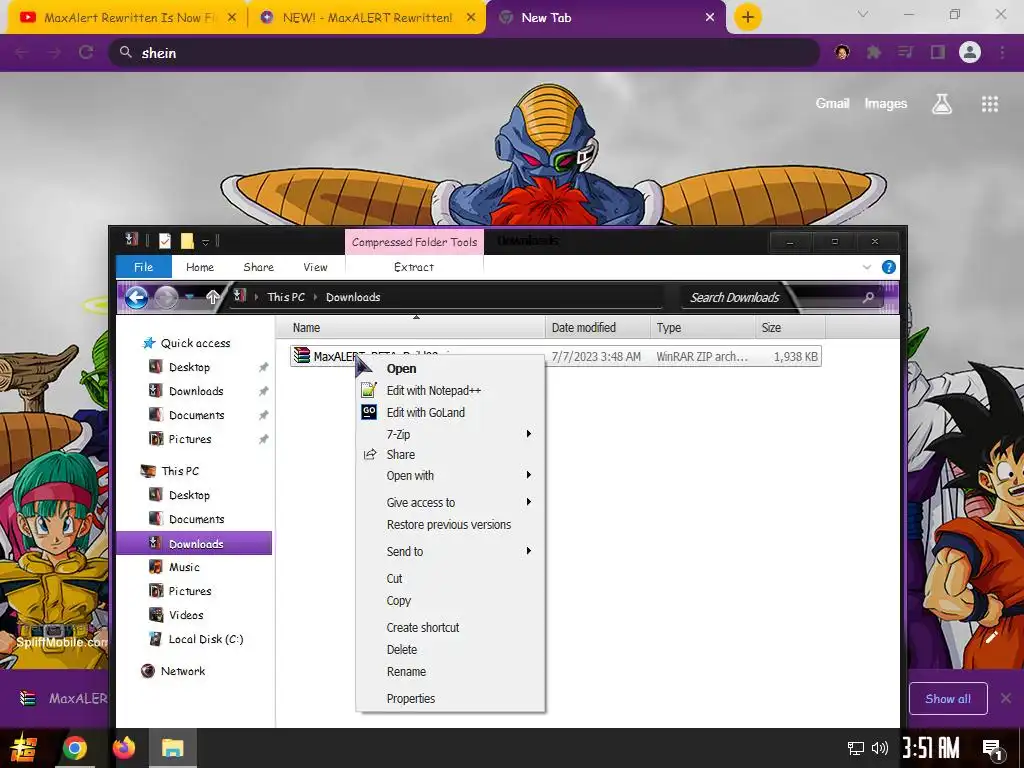Switch to the Home ribbon tab
The width and height of the screenshot is (1024, 768).
tap(200, 267)
